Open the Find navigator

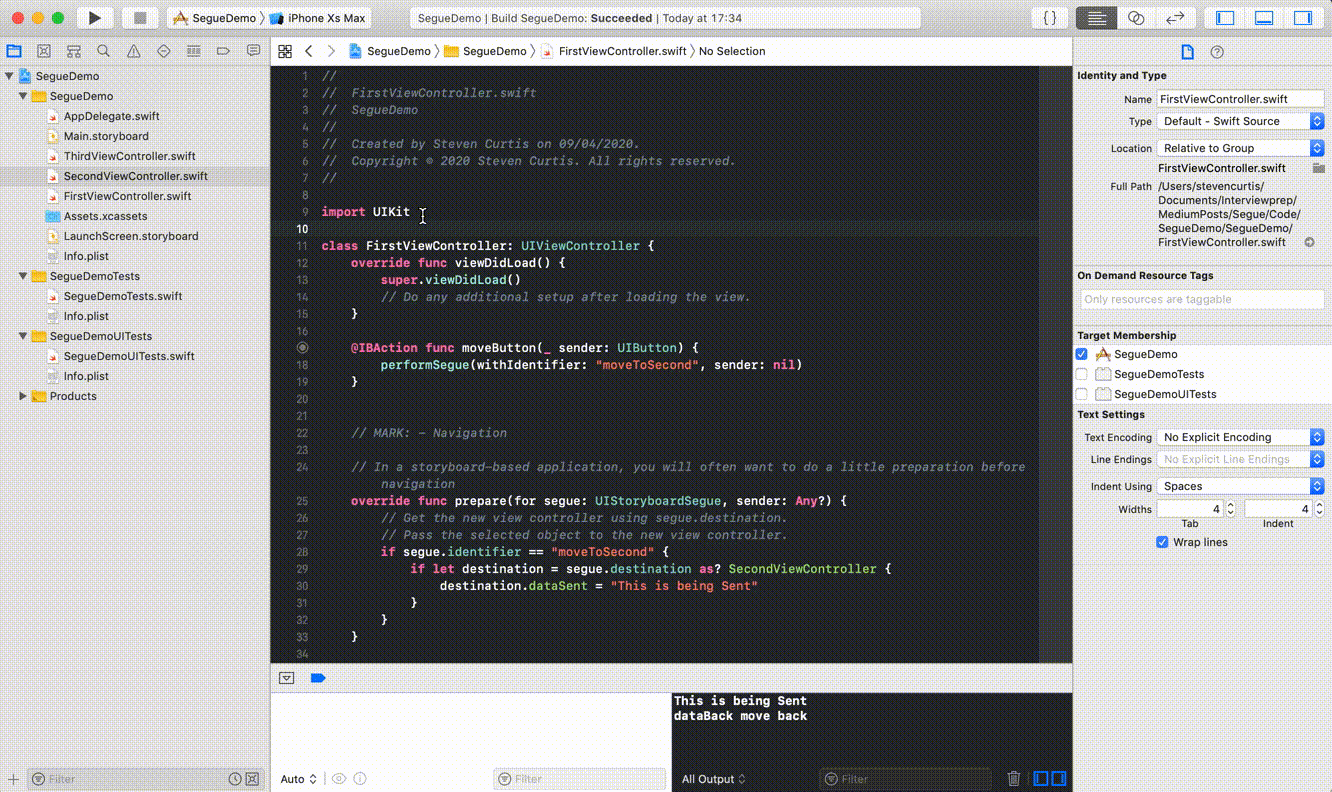(x=104, y=51)
